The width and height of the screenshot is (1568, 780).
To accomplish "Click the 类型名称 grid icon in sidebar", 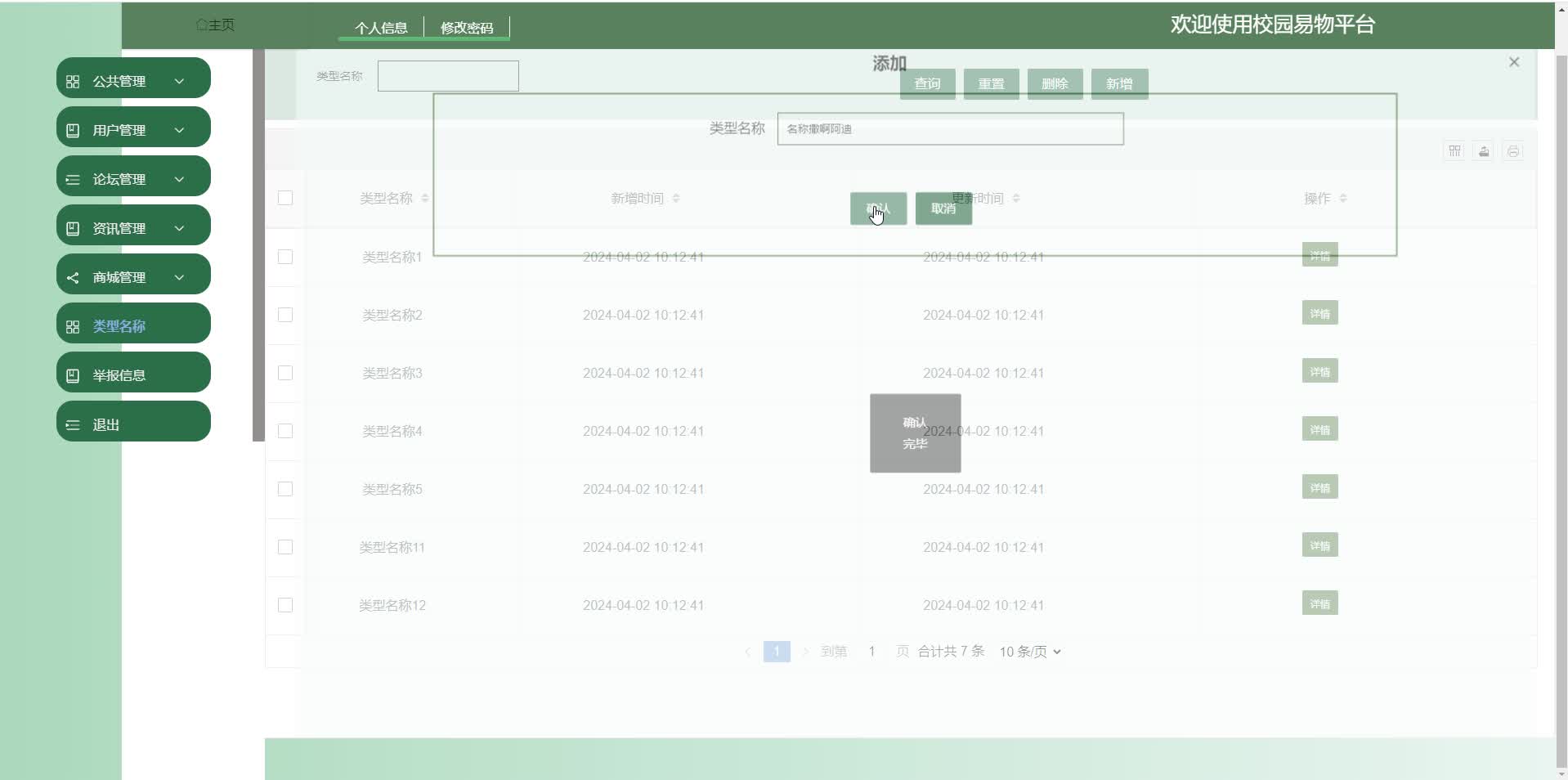I will point(73,327).
